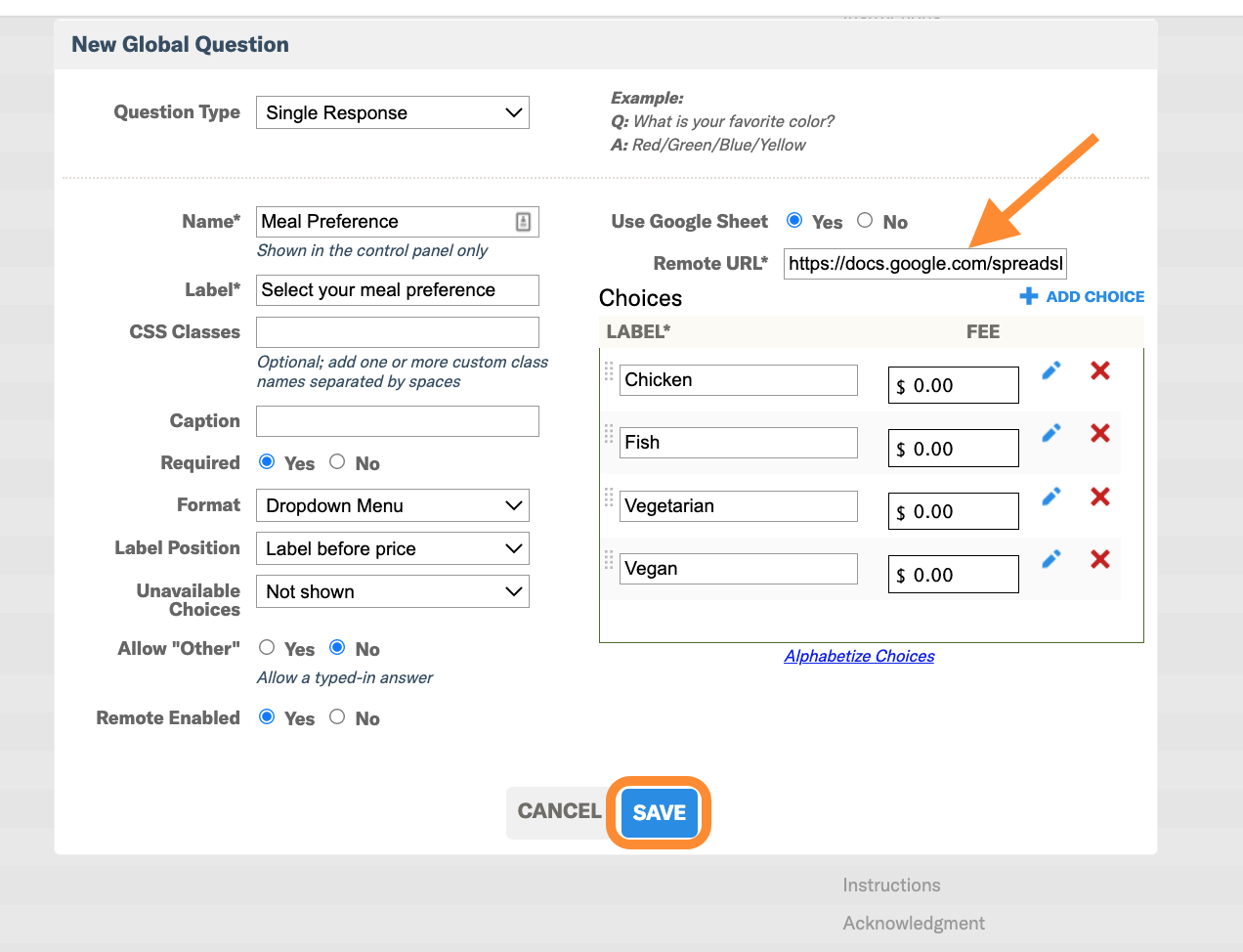Mark Required as No
This screenshot has width=1243, height=952.
click(x=337, y=462)
